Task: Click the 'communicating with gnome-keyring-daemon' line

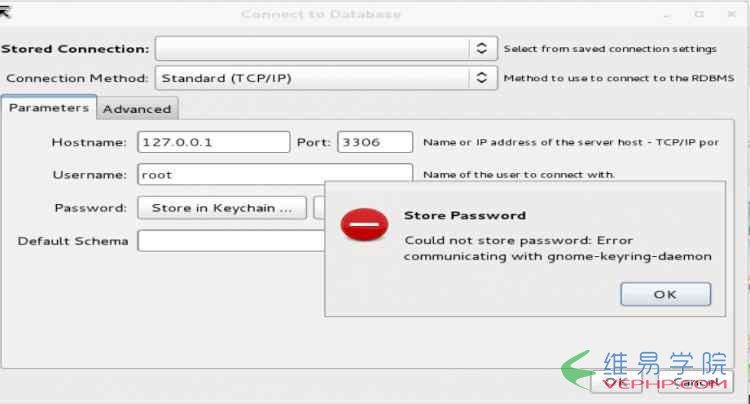Action: [x=558, y=257]
